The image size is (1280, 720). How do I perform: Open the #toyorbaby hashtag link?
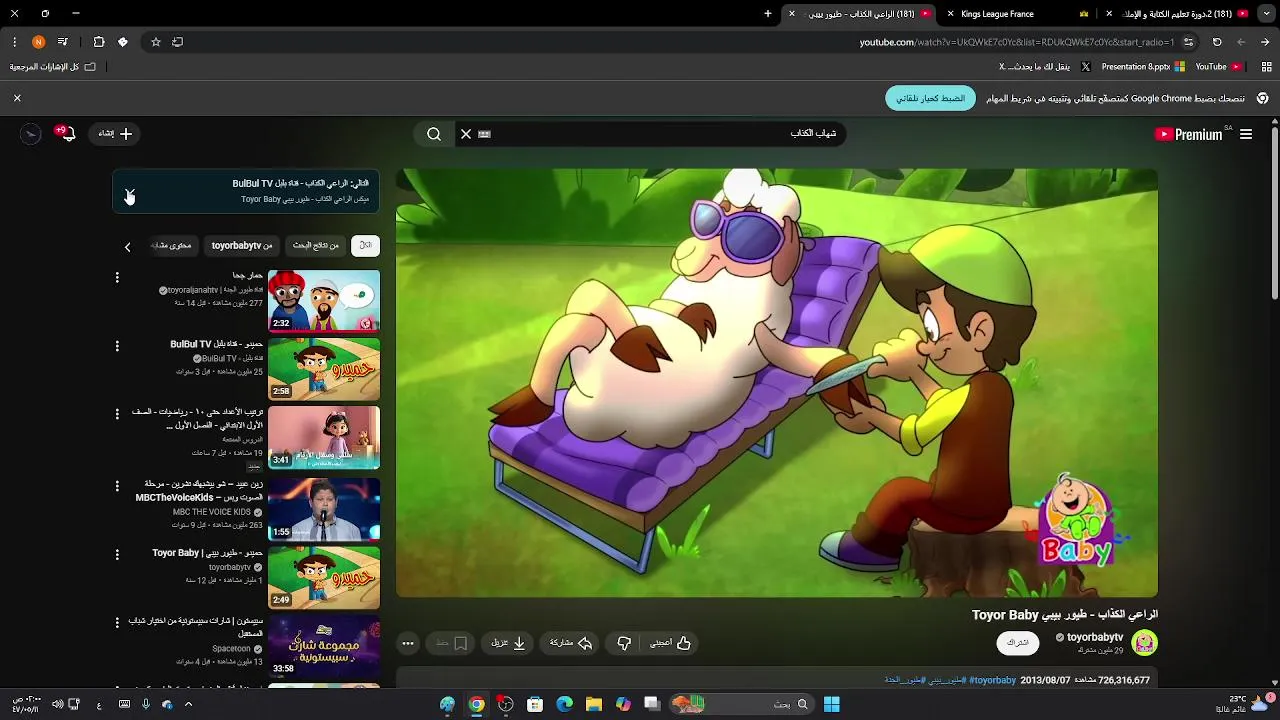(x=992, y=680)
